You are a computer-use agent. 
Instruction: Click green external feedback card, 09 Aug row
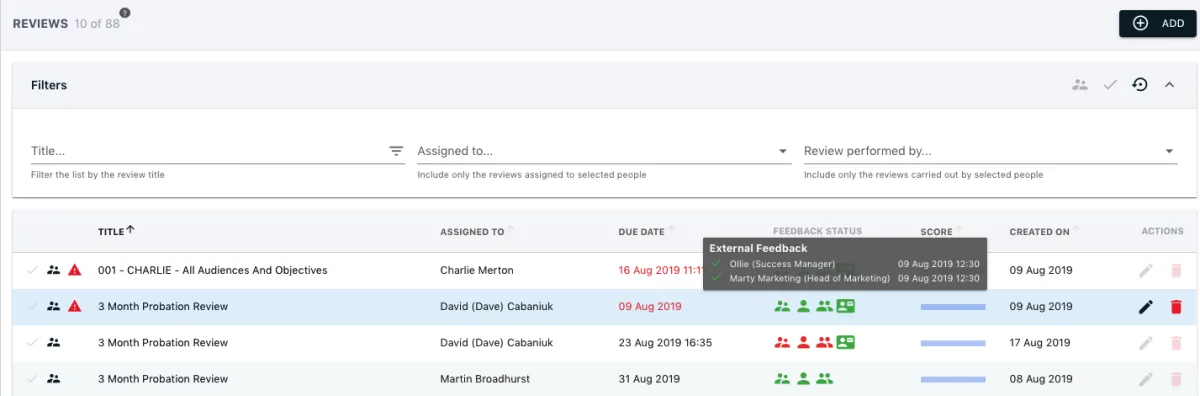[x=846, y=306]
